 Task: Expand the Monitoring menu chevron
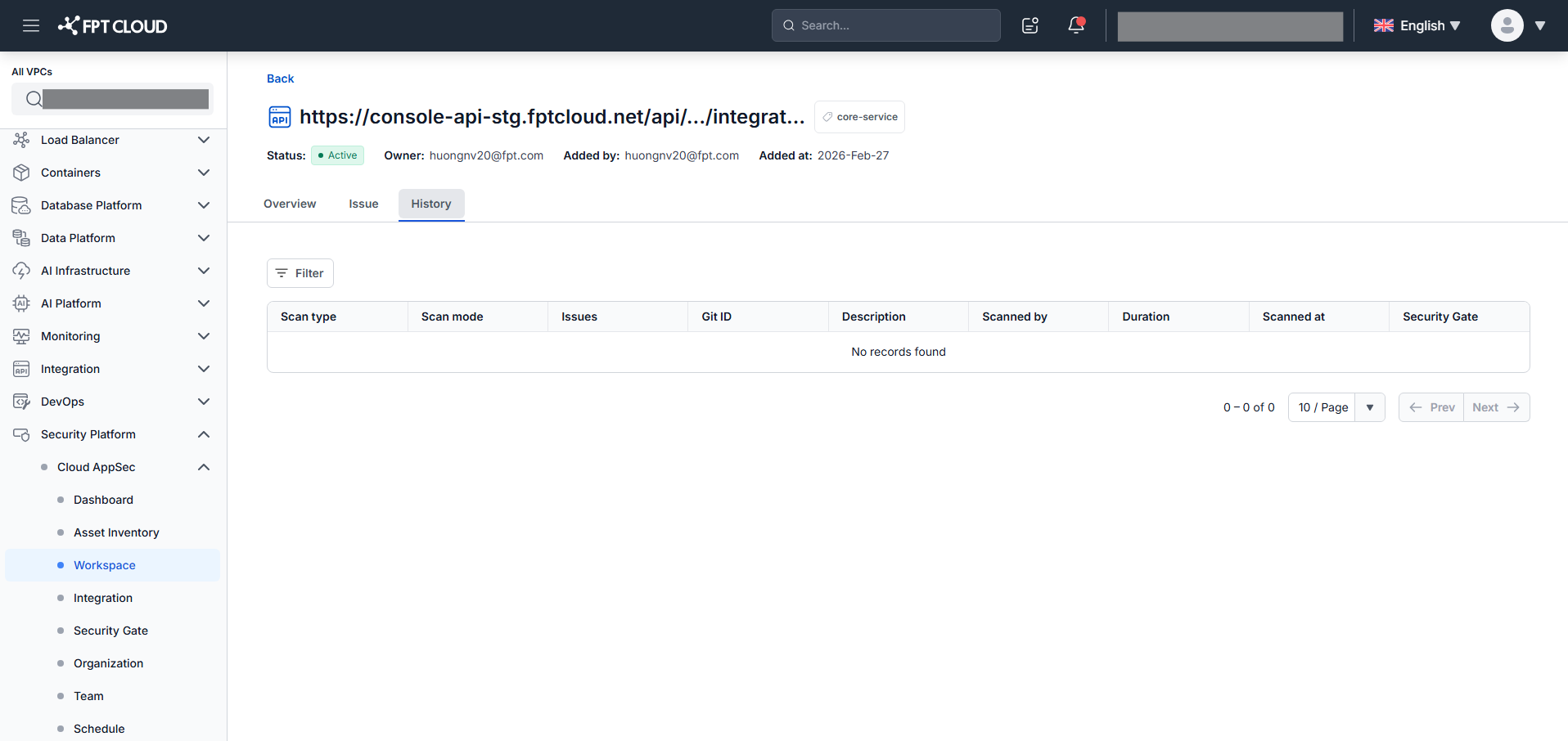click(x=204, y=336)
